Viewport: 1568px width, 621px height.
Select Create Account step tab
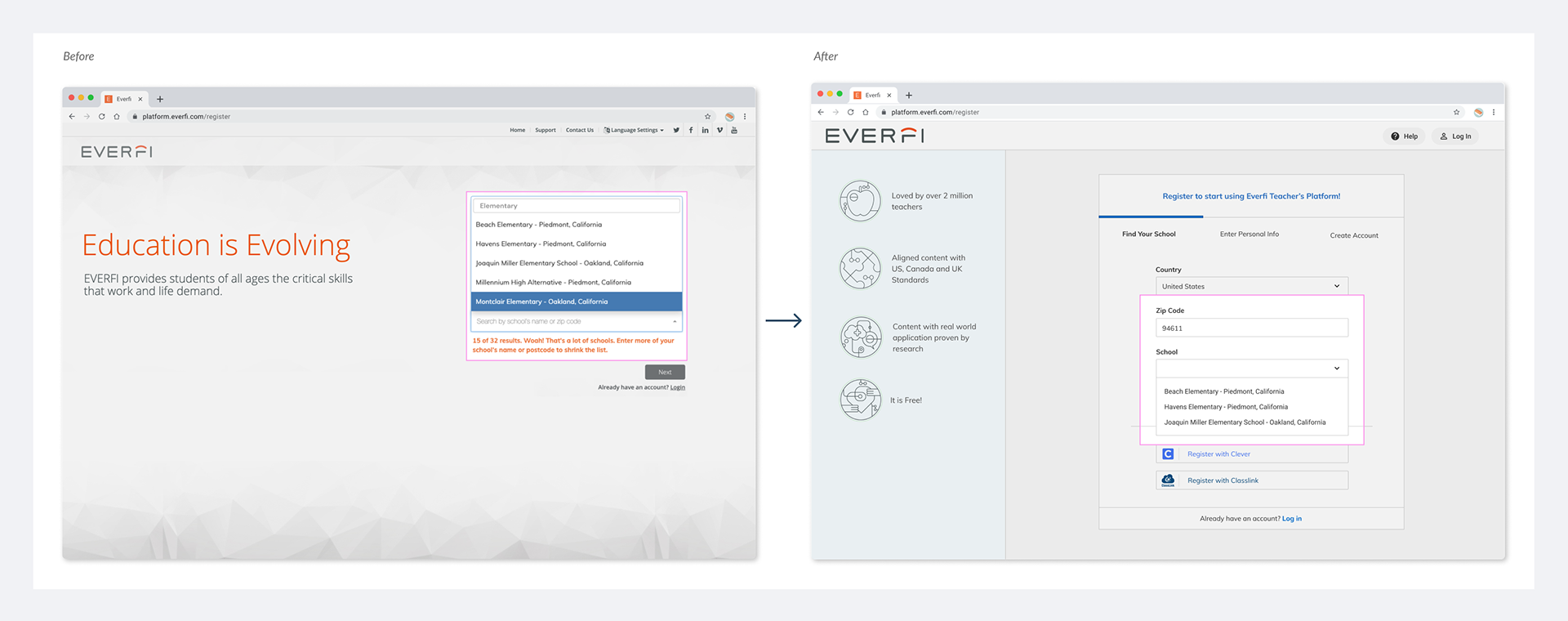click(x=1354, y=235)
